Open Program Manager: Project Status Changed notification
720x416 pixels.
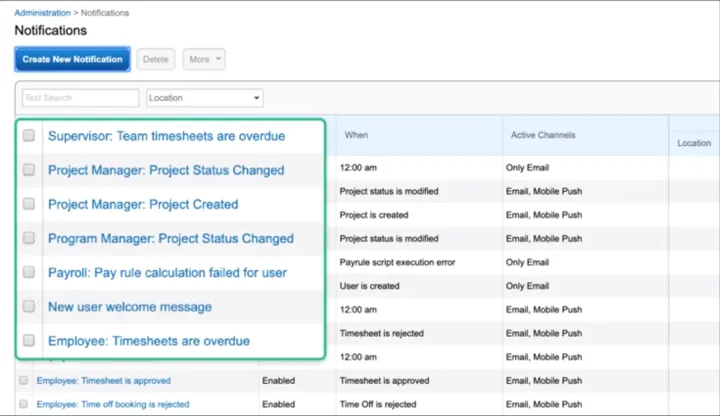coord(171,238)
